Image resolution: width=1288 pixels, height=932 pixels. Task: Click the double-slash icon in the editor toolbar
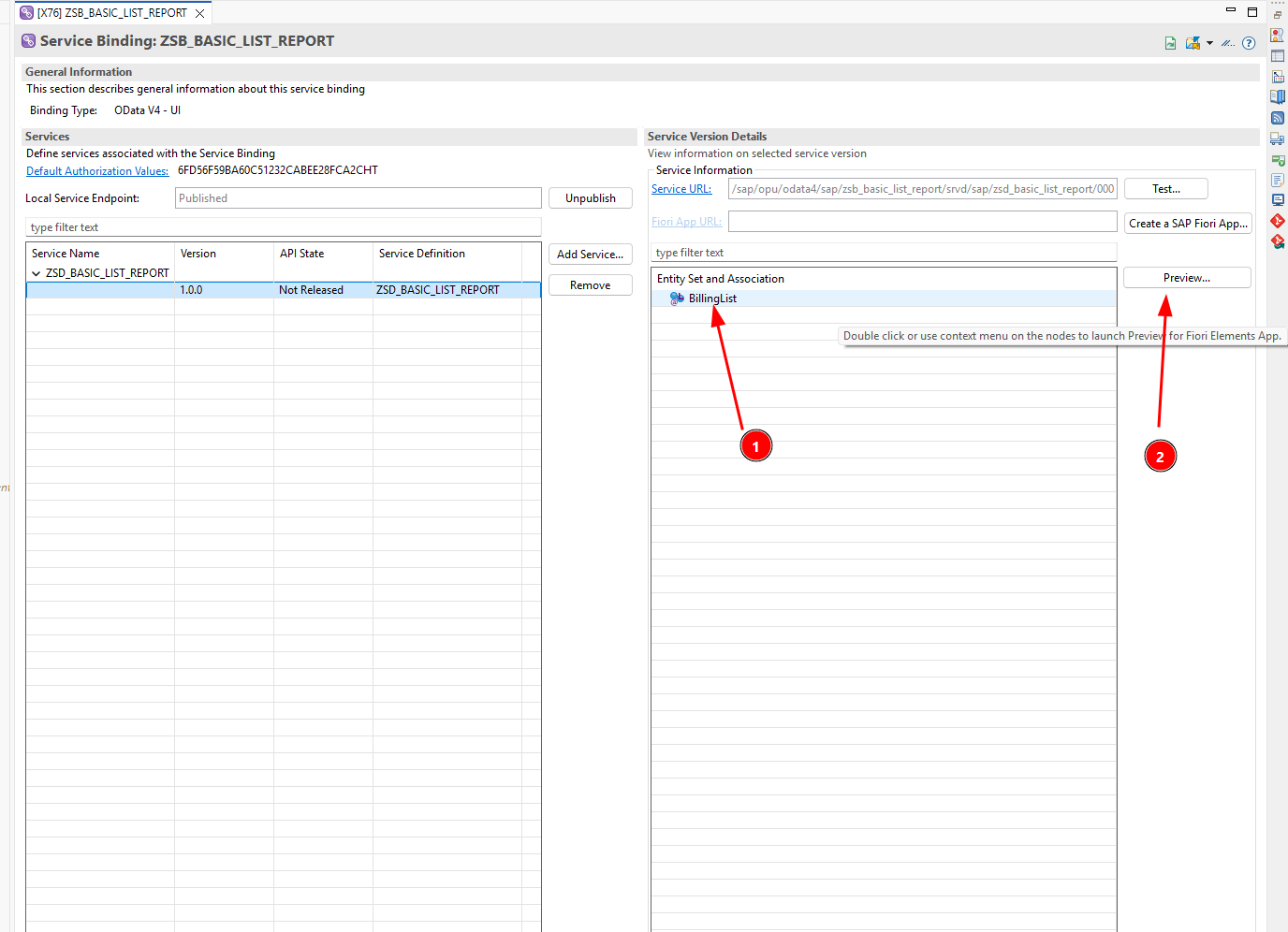click(x=1228, y=43)
